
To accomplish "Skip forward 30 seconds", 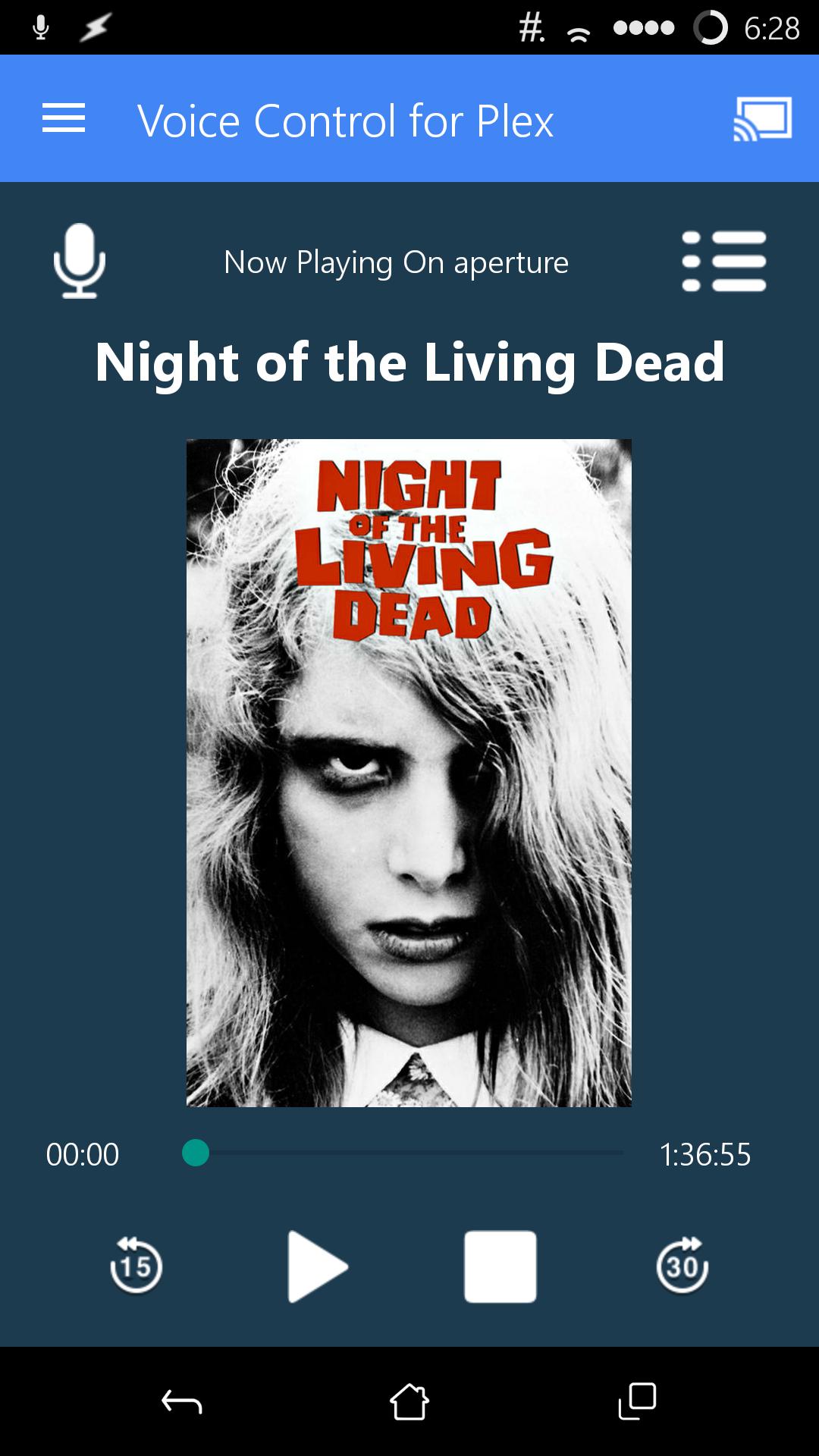I will 682,1266.
